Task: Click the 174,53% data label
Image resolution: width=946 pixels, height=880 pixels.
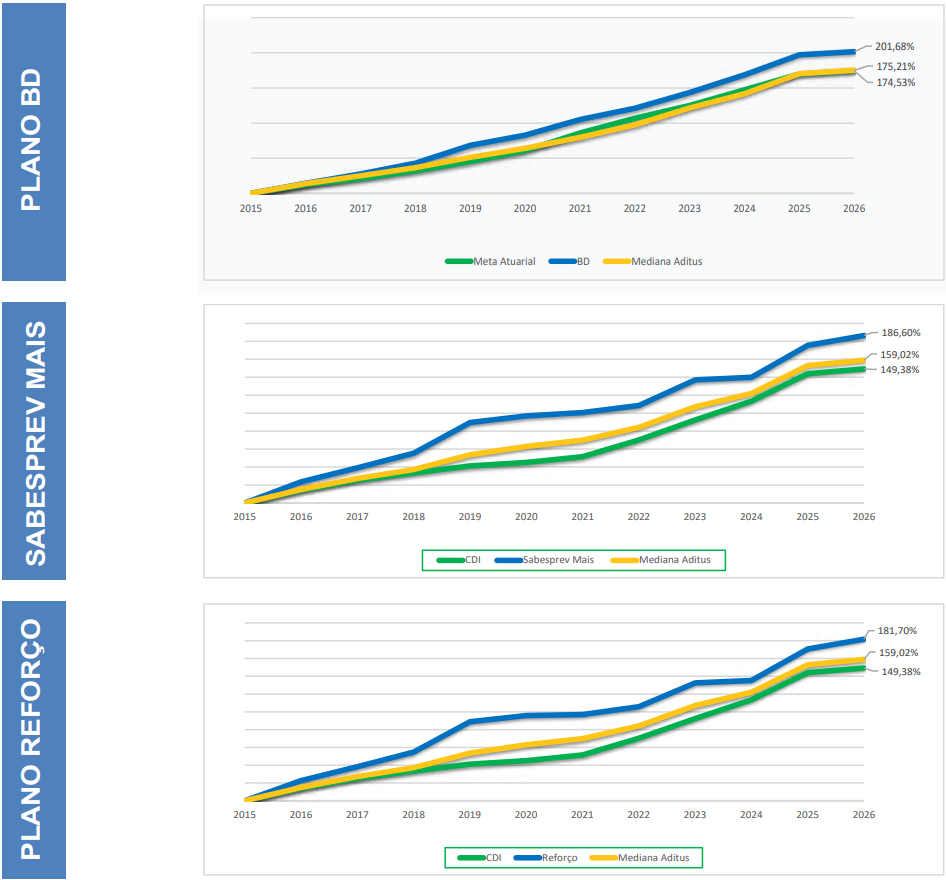Action: 895,83
